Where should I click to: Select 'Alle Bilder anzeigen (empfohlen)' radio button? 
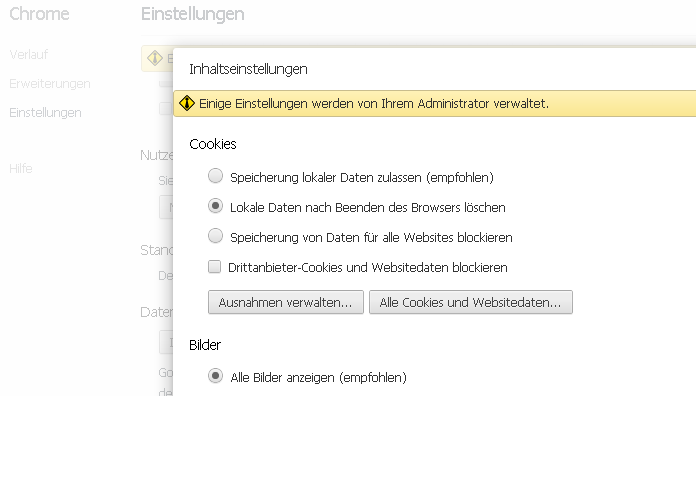pyautogui.click(x=215, y=376)
